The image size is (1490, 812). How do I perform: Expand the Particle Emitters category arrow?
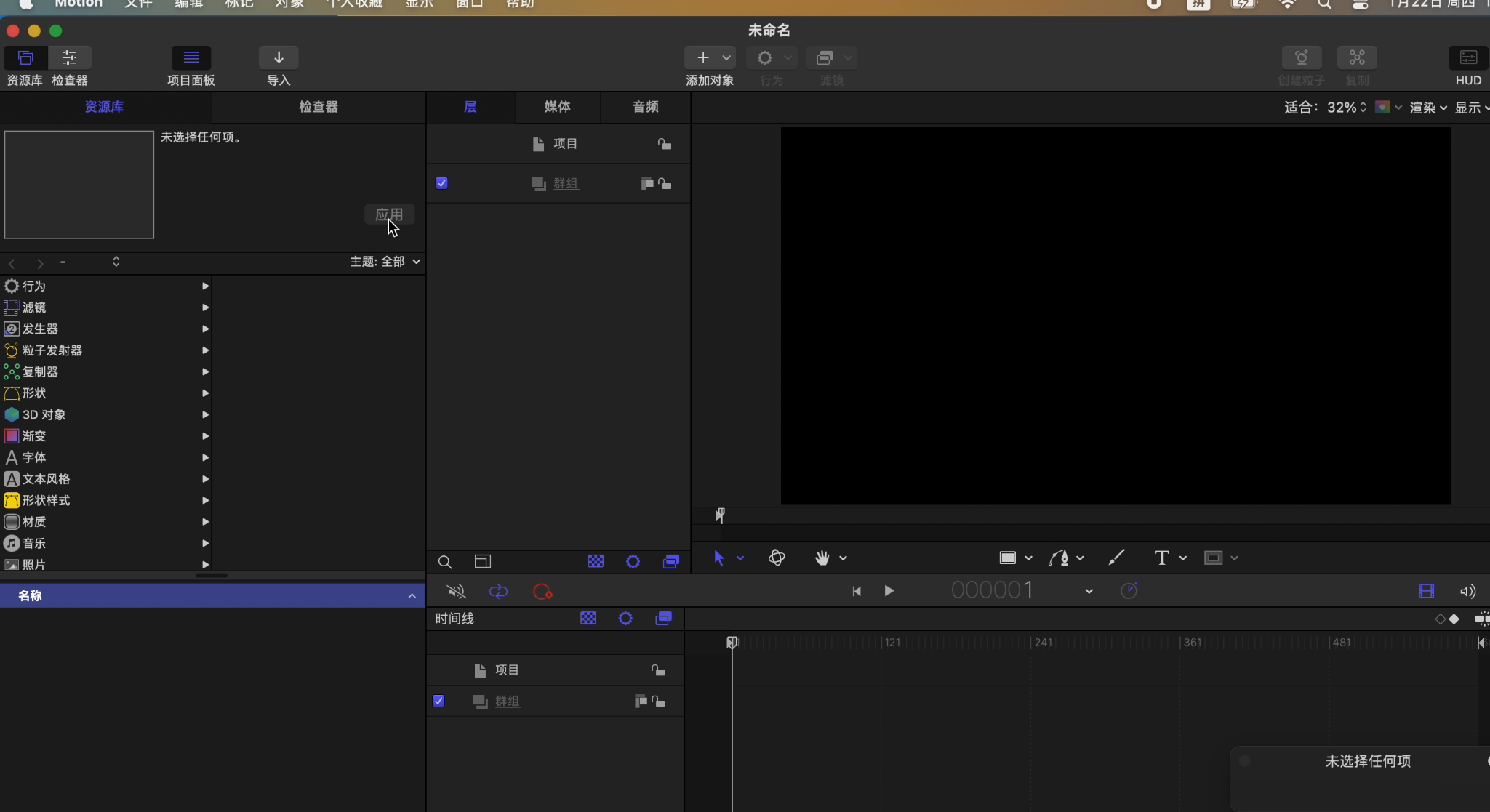click(x=205, y=350)
